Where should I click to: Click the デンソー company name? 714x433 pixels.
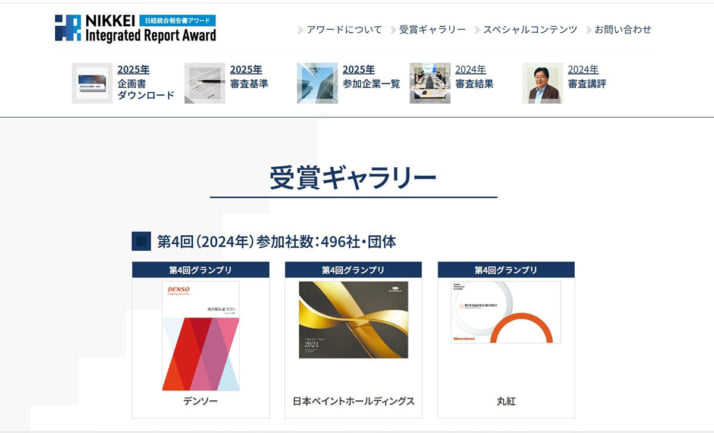tap(201, 401)
